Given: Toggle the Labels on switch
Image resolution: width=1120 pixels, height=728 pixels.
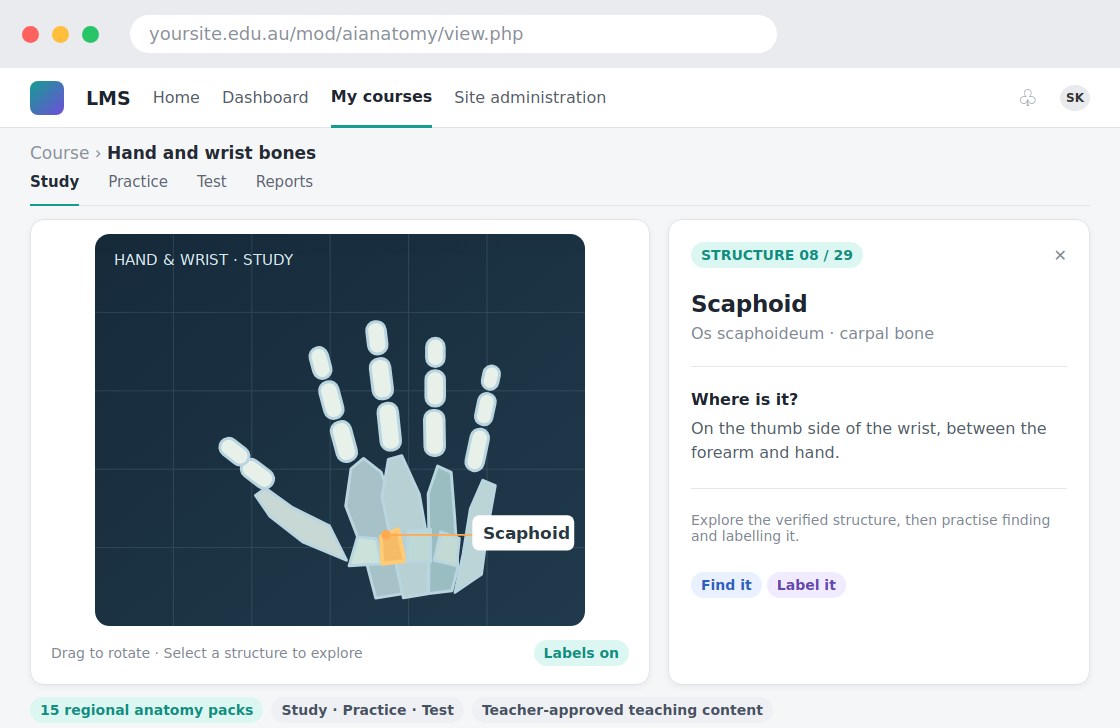Looking at the screenshot, I should coord(581,653).
